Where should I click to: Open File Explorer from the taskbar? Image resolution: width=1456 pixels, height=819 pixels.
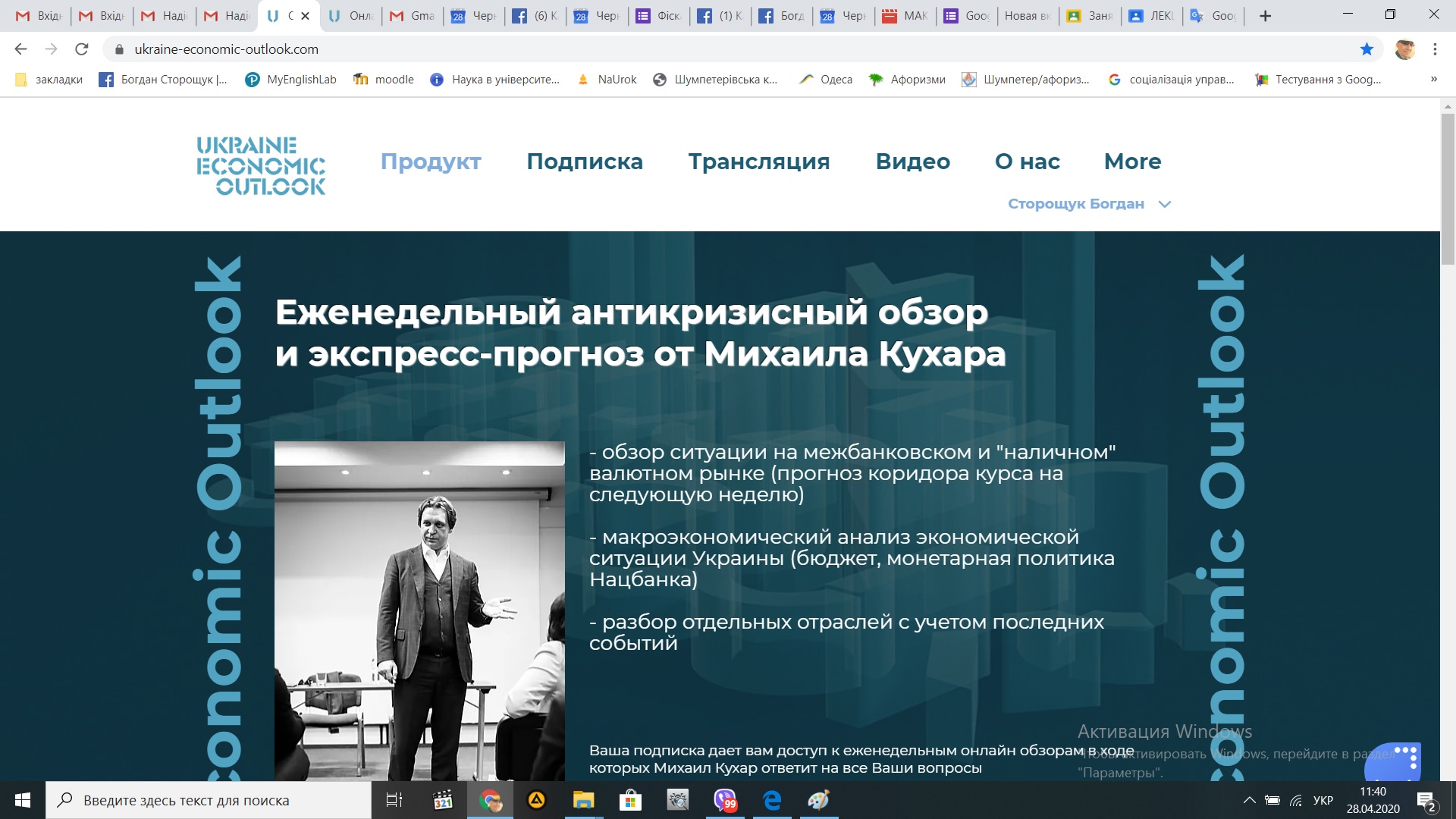coord(583,800)
